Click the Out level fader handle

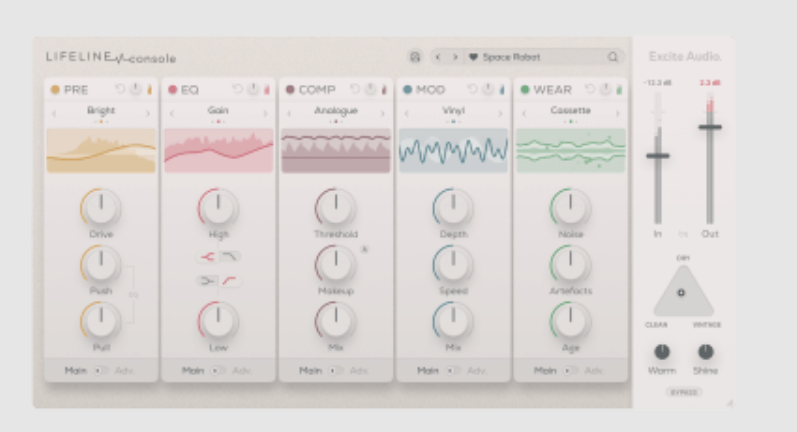pos(710,127)
